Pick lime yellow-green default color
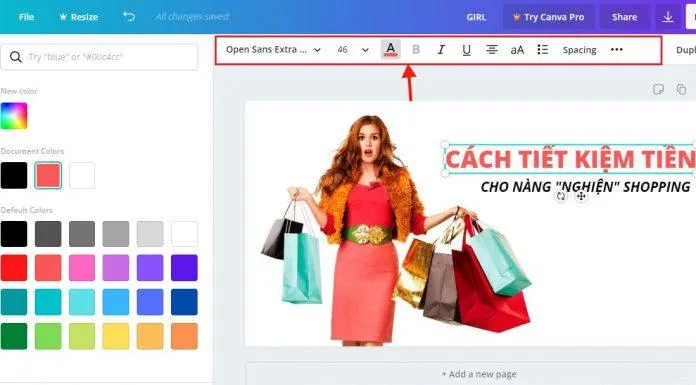696x385 pixels. tap(82, 336)
